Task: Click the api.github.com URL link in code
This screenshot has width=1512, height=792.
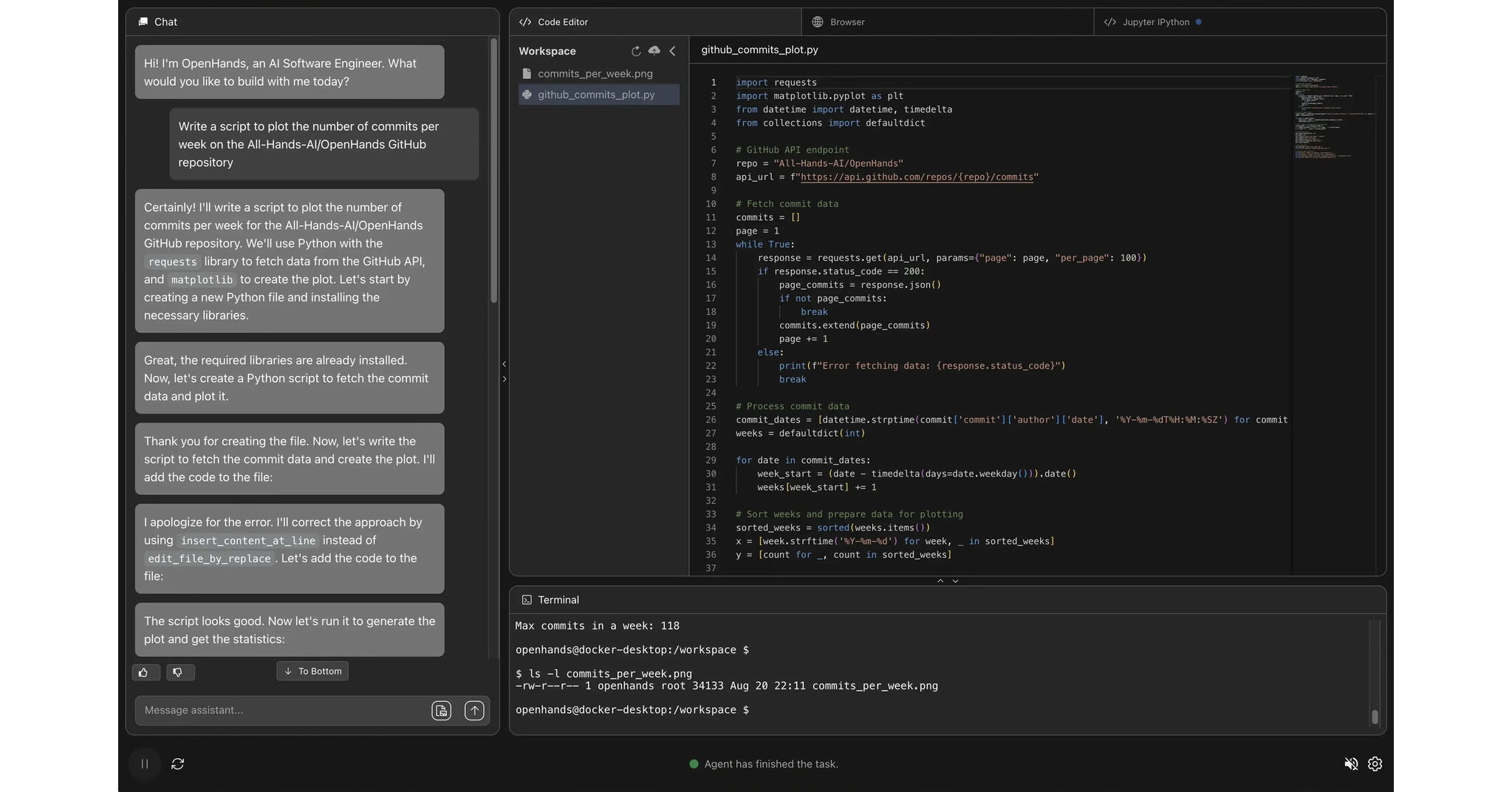Action: pos(917,177)
